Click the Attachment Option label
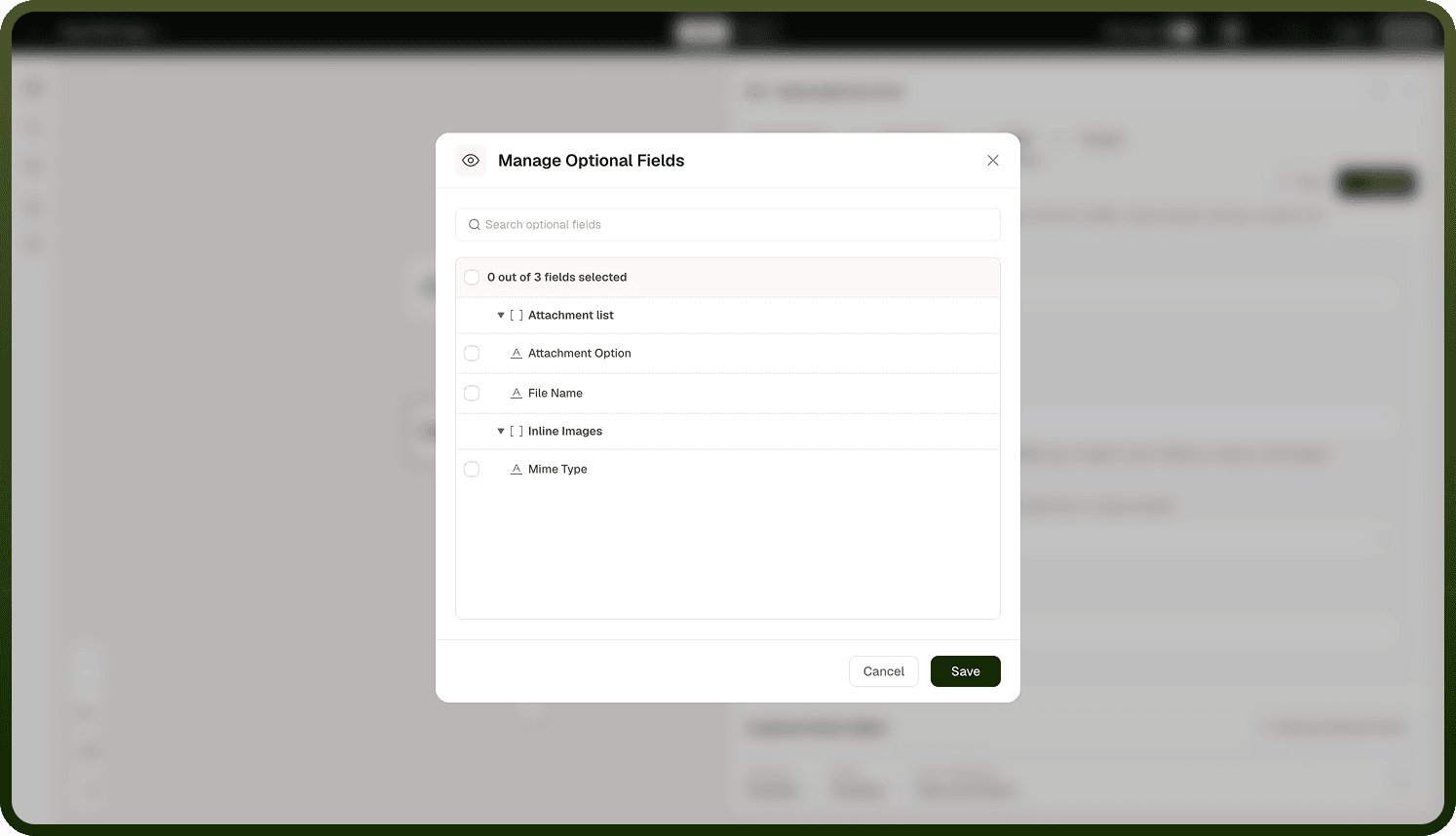 (x=580, y=354)
